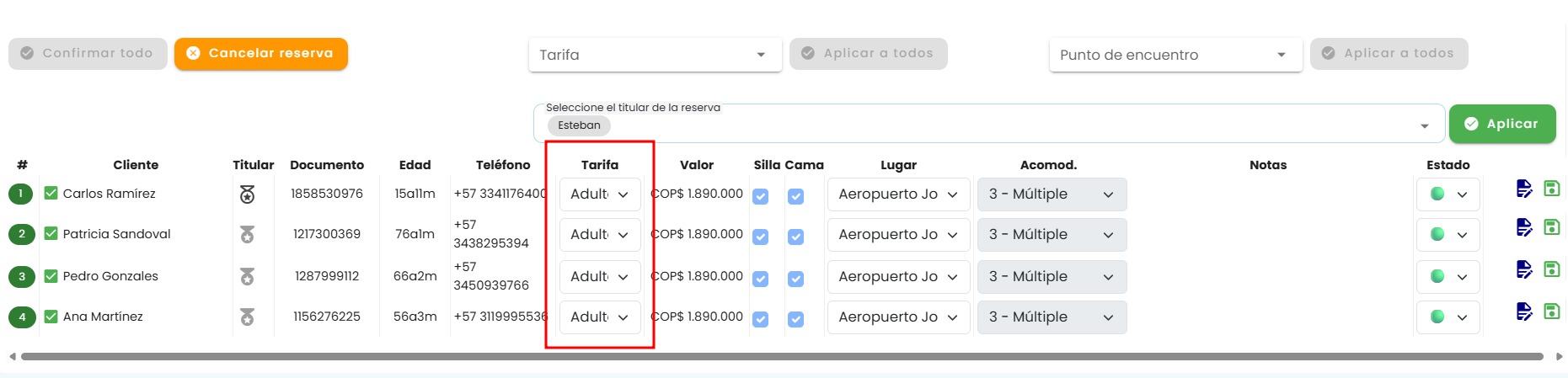Click the edit document icon for Pedro Gonzales
Image resolution: width=1568 pixels, height=378 pixels.
[x=1524, y=269]
